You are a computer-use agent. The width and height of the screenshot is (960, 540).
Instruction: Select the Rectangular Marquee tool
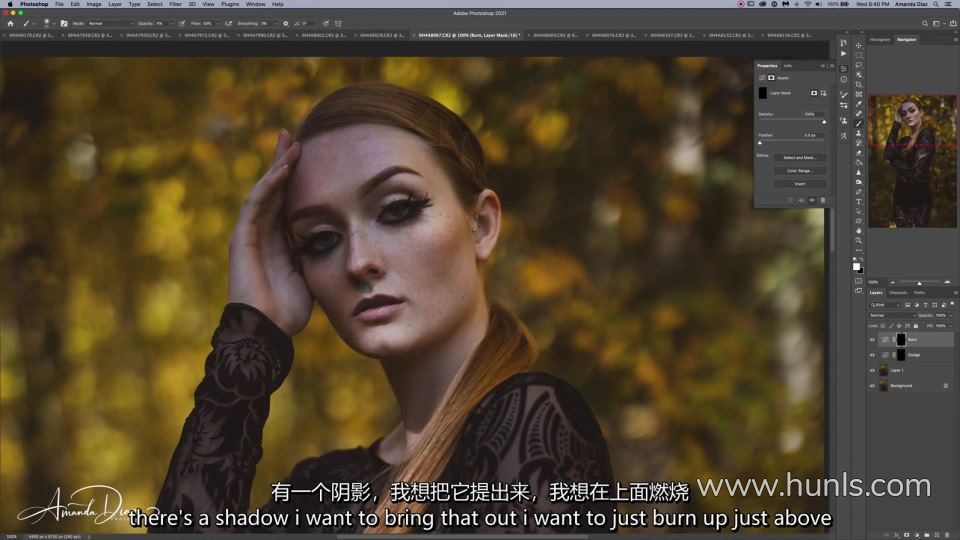pyautogui.click(x=859, y=55)
